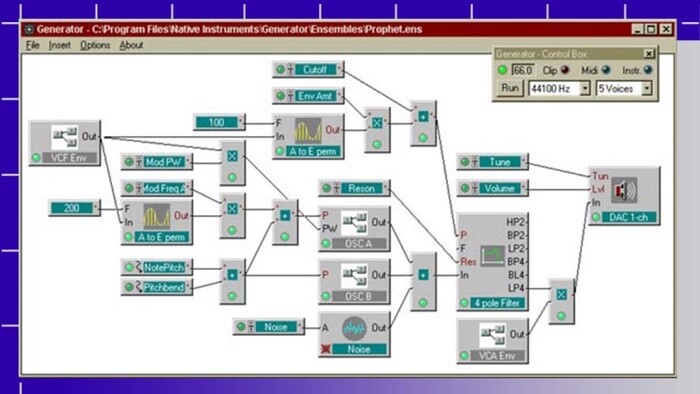Click the 4 pole Filter label

pyautogui.click(x=497, y=303)
